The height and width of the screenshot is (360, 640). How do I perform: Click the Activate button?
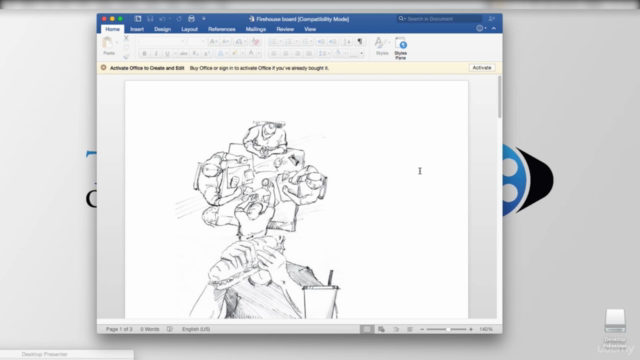(x=482, y=68)
